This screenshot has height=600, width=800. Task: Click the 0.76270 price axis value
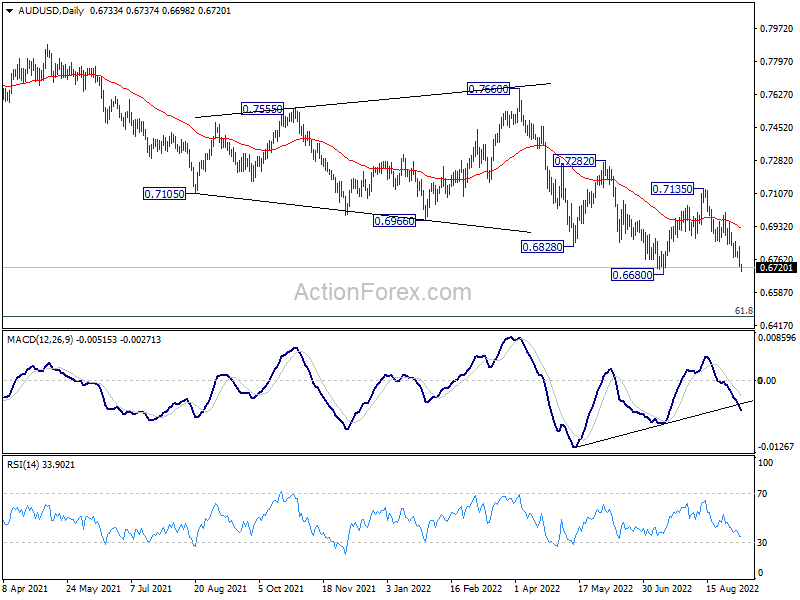(776, 94)
